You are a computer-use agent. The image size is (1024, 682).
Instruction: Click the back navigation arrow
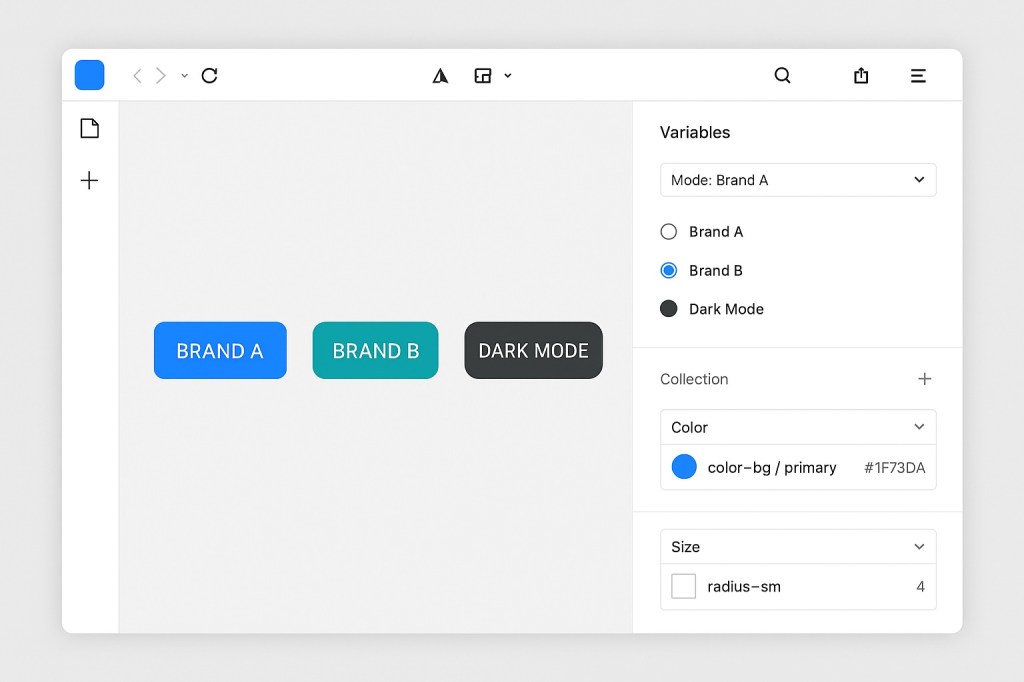coord(136,75)
